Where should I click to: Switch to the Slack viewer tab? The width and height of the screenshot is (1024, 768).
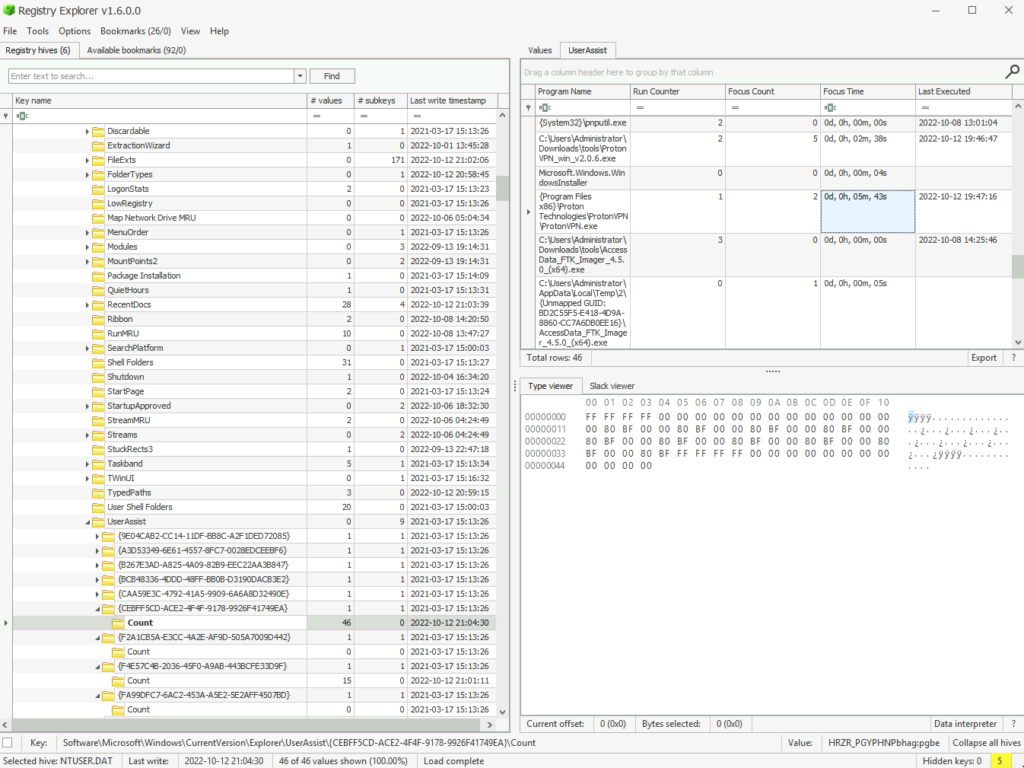612,386
